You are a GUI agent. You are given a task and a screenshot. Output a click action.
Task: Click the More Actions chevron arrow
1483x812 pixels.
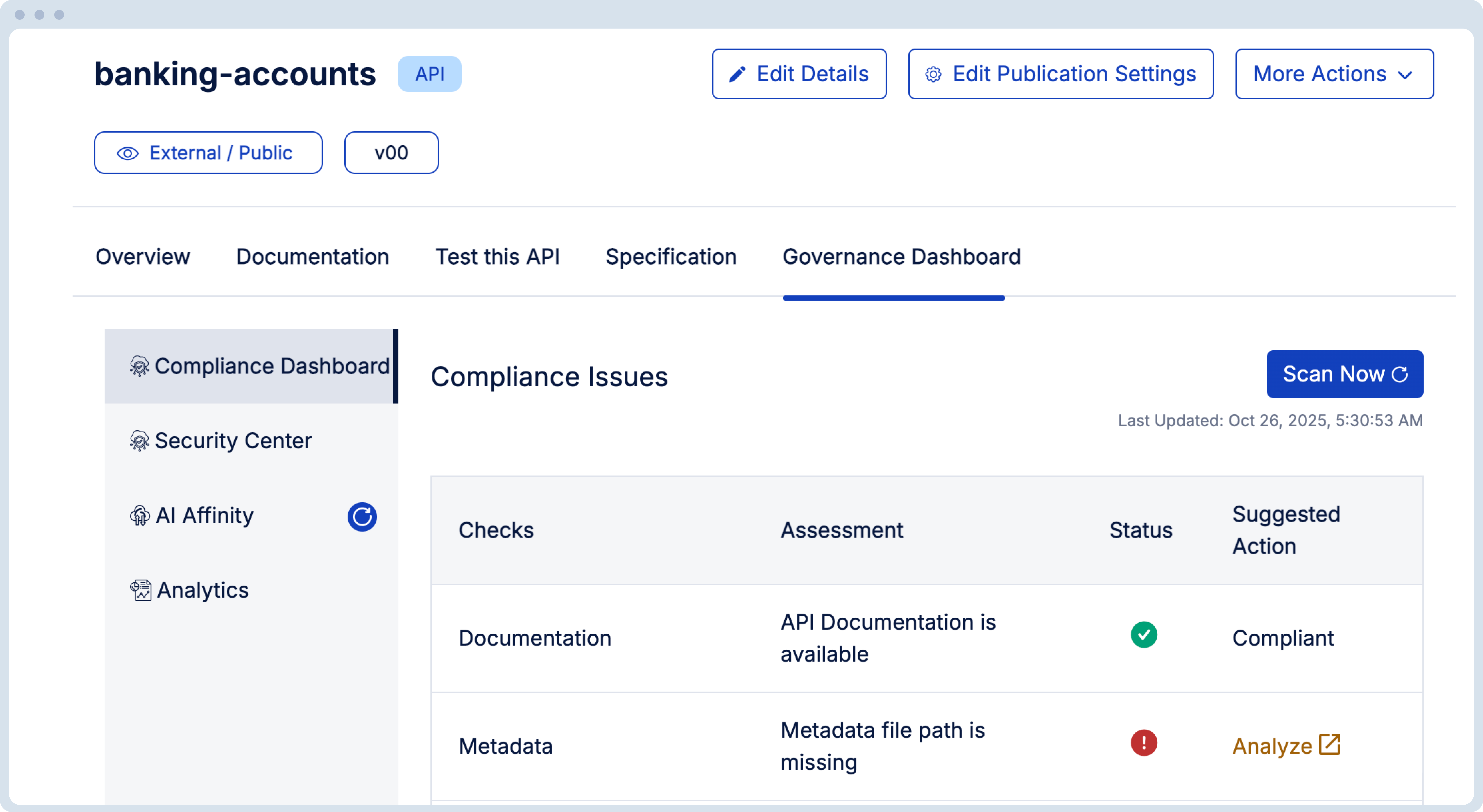click(x=1405, y=75)
